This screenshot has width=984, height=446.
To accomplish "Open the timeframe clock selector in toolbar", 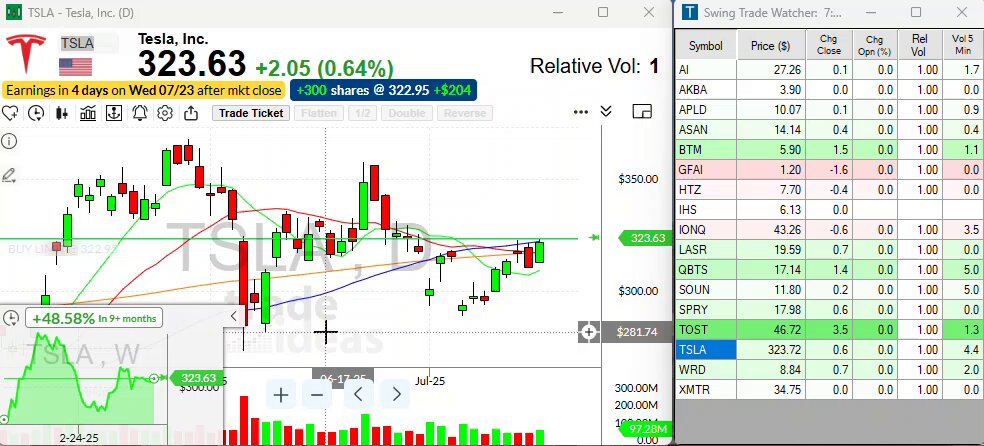I will pos(36,114).
